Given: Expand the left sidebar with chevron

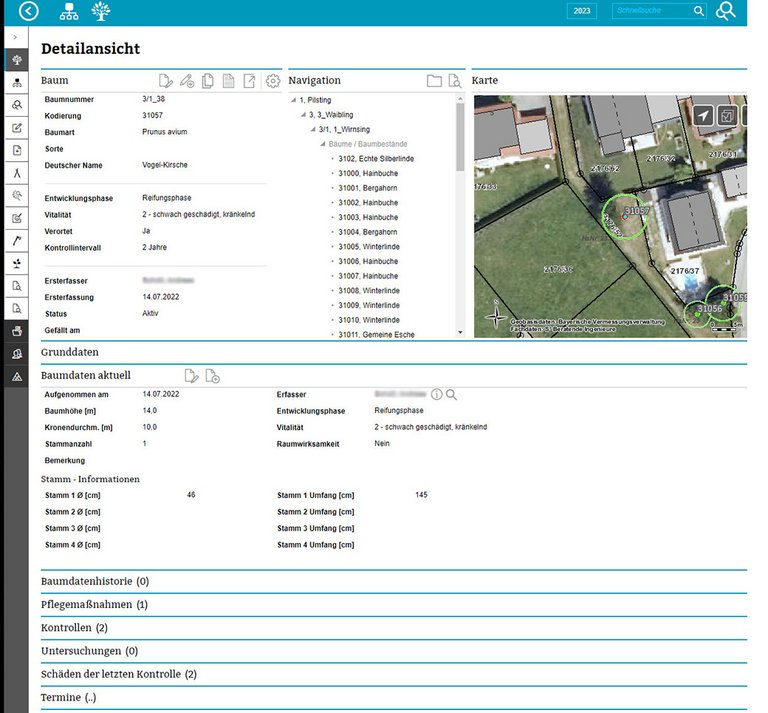Looking at the screenshot, I should coord(16,37).
